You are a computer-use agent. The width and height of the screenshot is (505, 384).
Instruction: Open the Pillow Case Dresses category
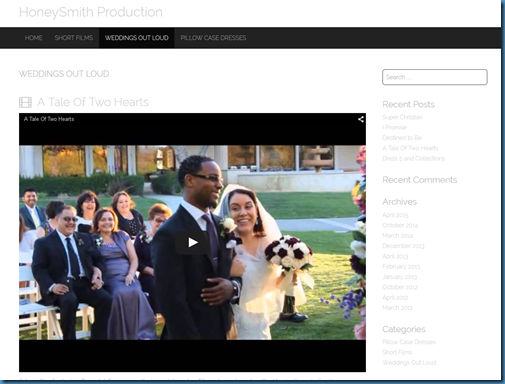(x=409, y=342)
